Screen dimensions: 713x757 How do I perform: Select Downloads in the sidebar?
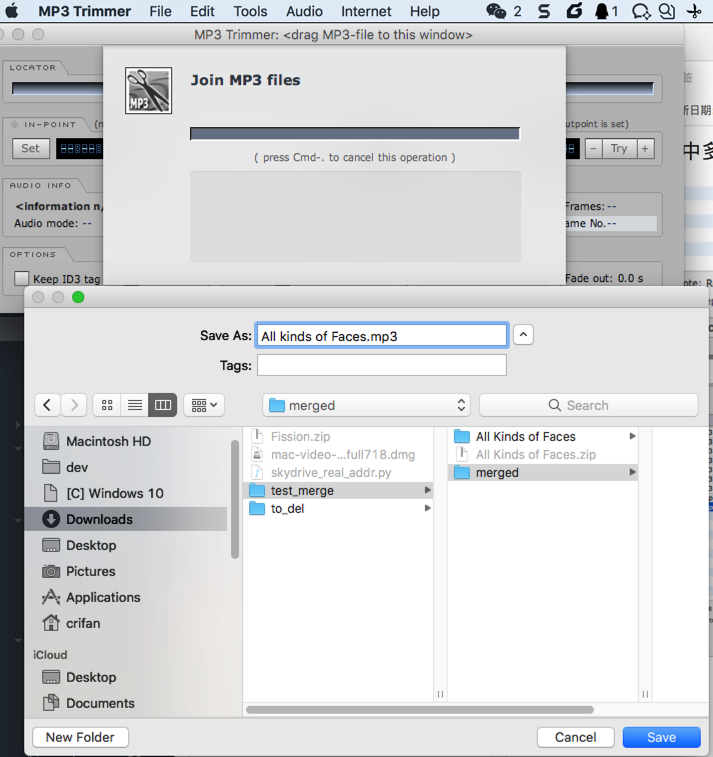coord(126,519)
